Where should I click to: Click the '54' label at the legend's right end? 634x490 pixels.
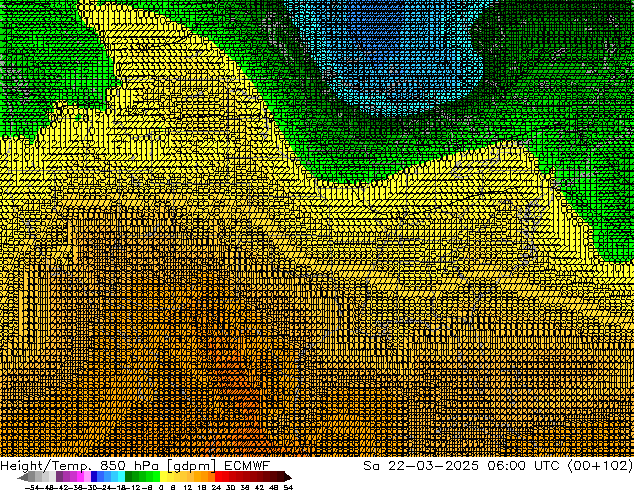tap(288, 487)
